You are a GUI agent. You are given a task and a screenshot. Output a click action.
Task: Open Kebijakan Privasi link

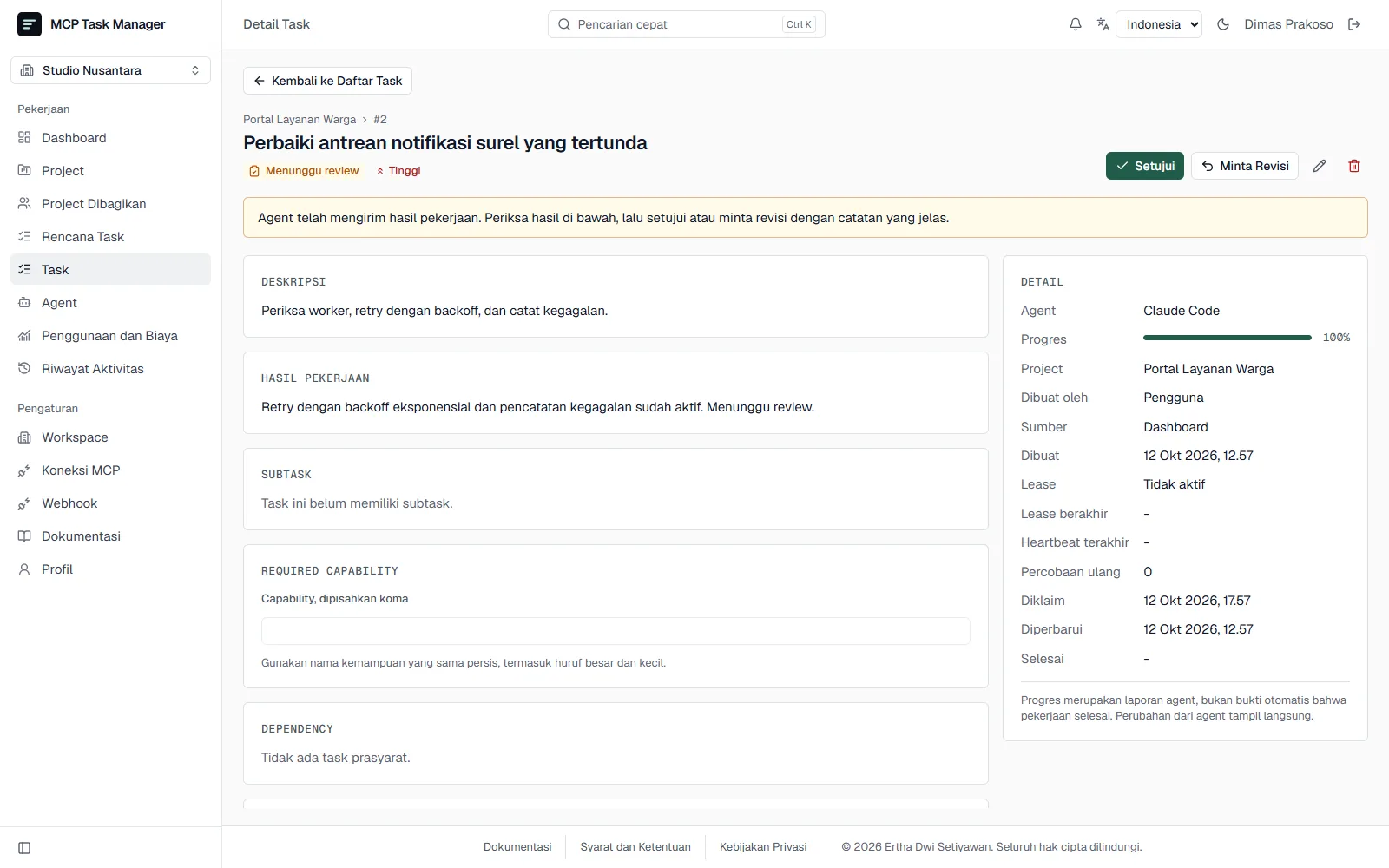pyautogui.click(x=763, y=847)
